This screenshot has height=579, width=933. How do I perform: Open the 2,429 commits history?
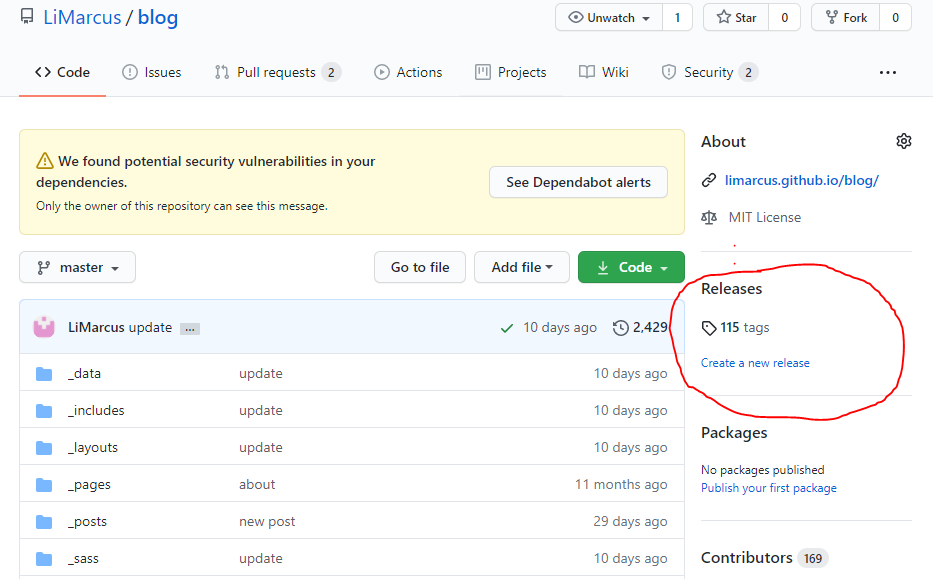tap(640, 327)
